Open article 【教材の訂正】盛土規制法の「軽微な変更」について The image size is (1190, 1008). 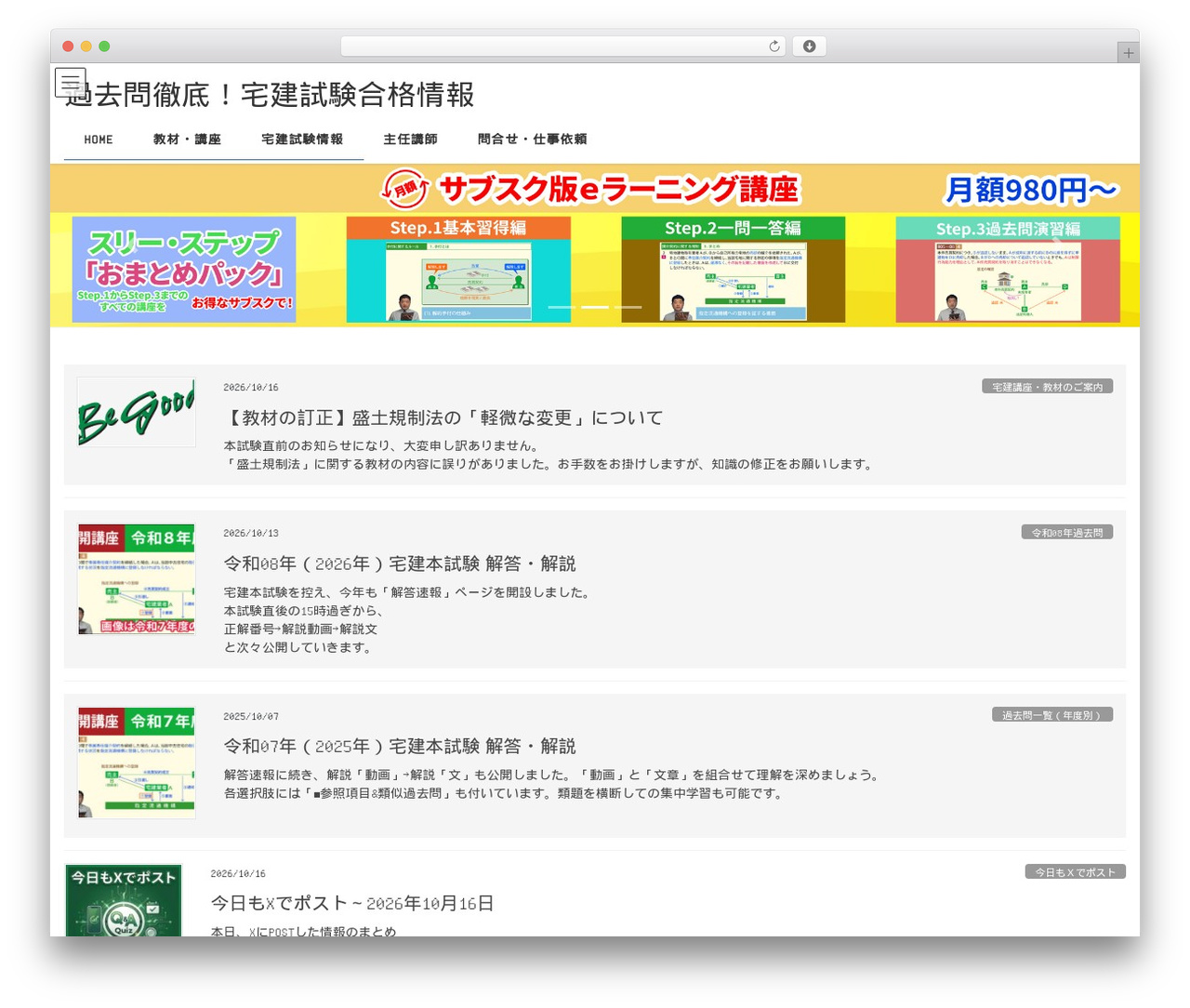pos(443,418)
